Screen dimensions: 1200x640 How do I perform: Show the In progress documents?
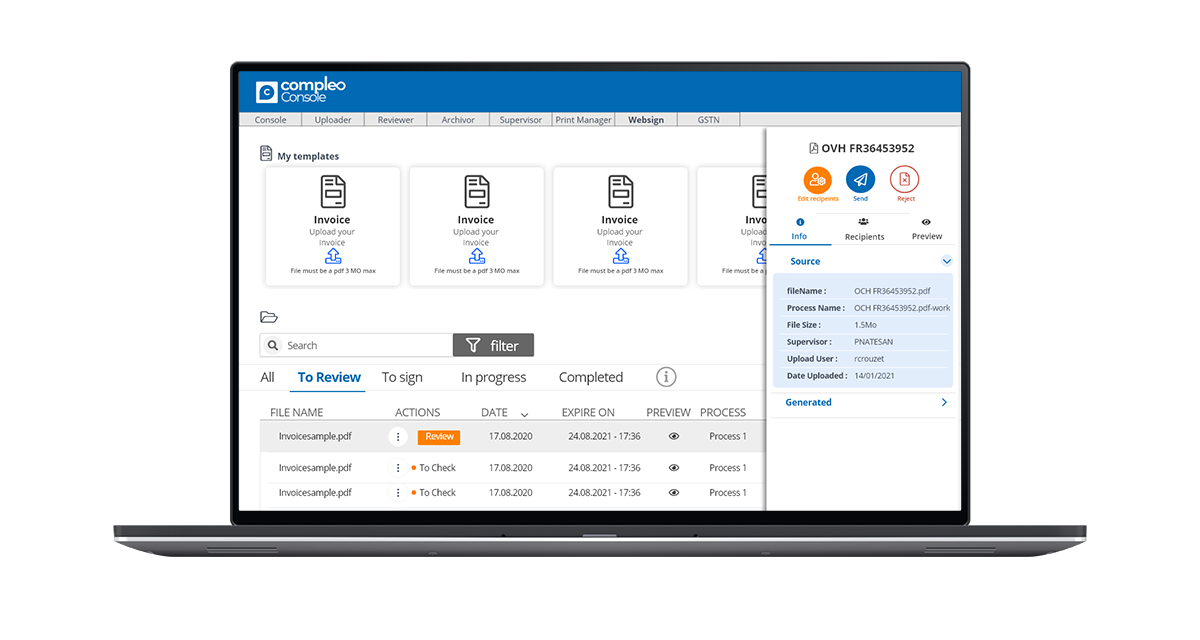click(493, 377)
